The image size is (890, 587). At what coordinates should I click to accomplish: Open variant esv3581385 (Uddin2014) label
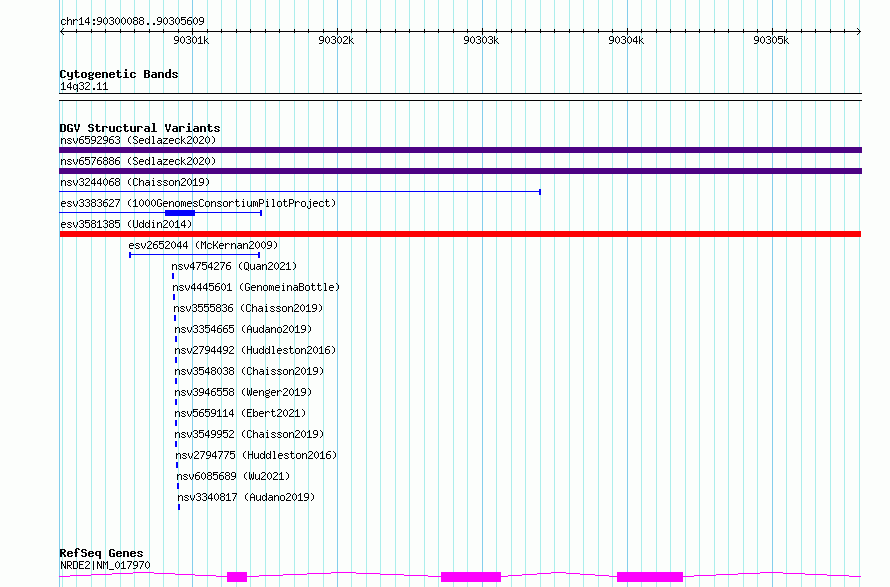(126, 224)
